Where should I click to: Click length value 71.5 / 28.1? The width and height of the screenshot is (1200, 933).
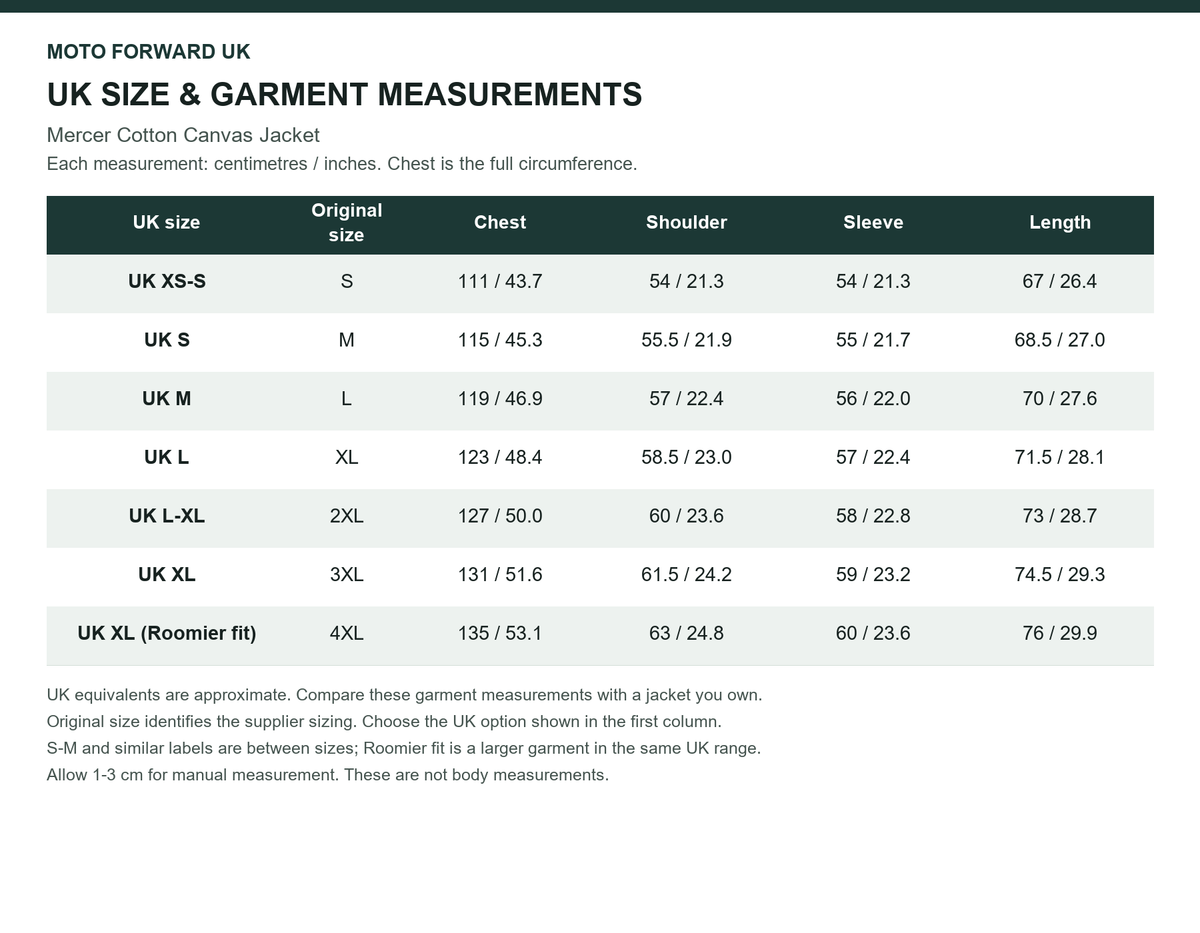[1060, 457]
